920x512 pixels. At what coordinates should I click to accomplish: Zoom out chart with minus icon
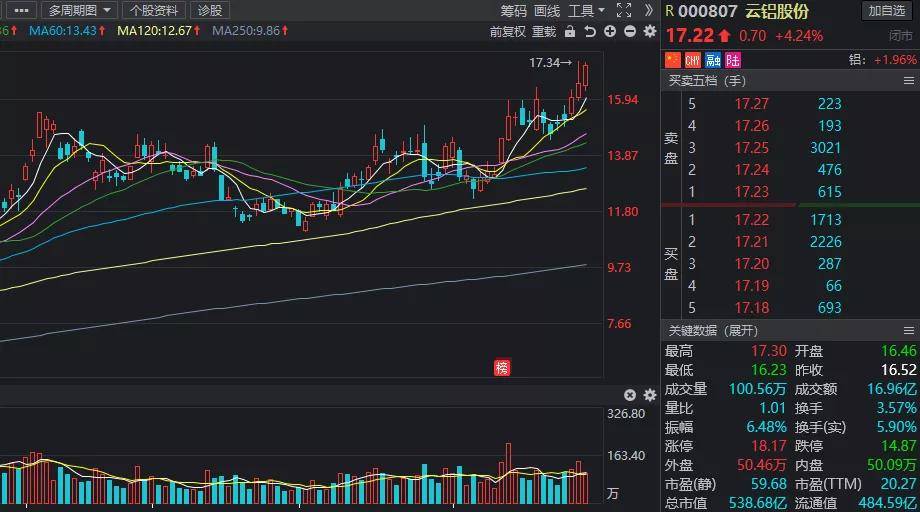tap(630, 31)
